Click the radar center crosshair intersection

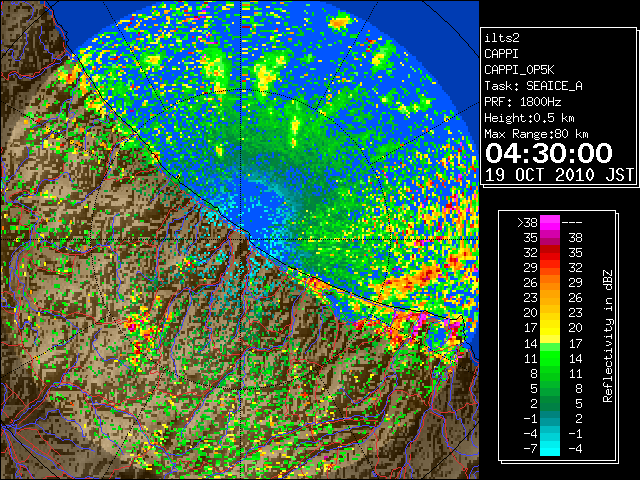[x=242, y=239]
